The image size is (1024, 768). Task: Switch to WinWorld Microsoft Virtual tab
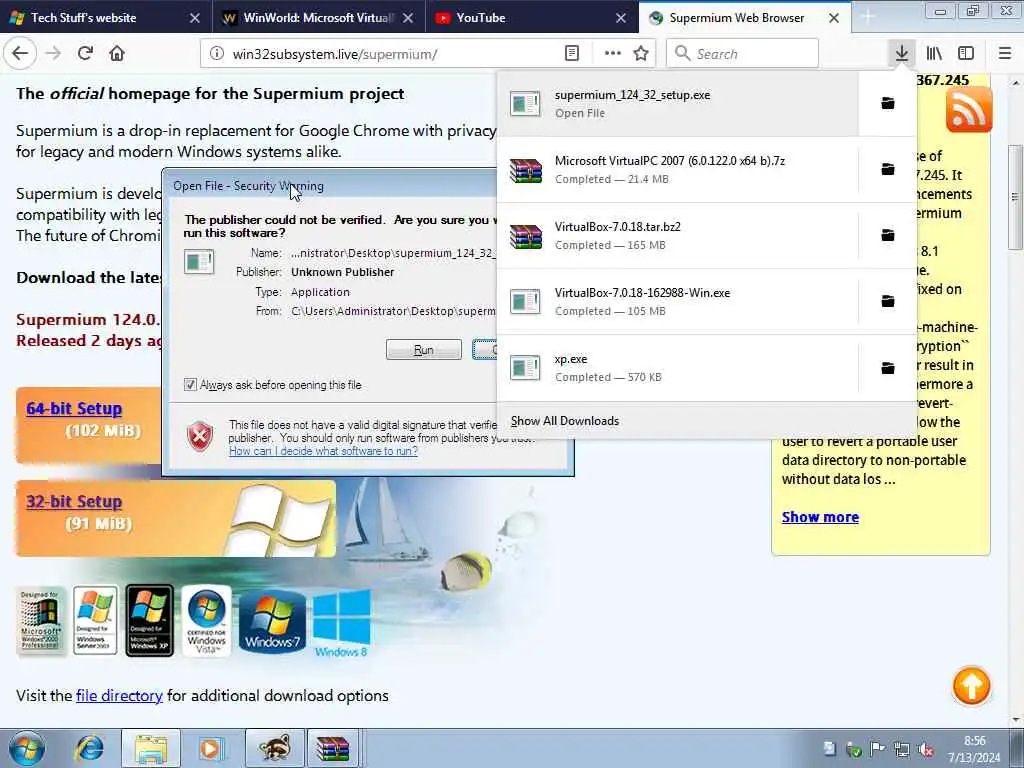319,18
